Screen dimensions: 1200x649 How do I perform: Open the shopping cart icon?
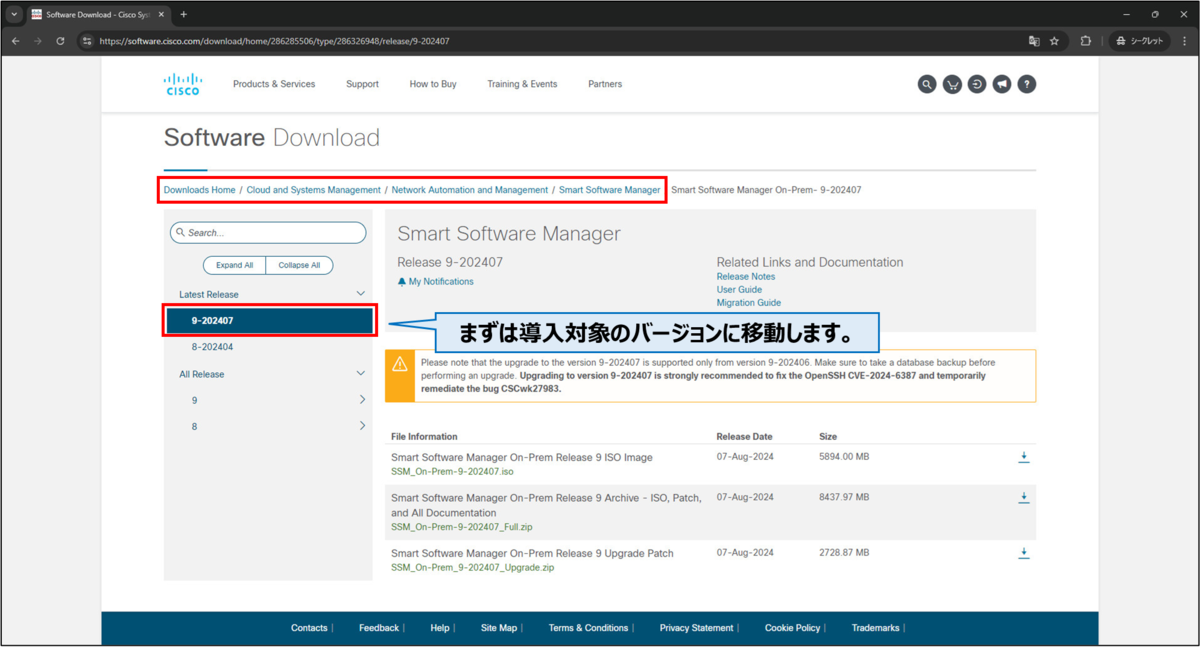coord(952,84)
